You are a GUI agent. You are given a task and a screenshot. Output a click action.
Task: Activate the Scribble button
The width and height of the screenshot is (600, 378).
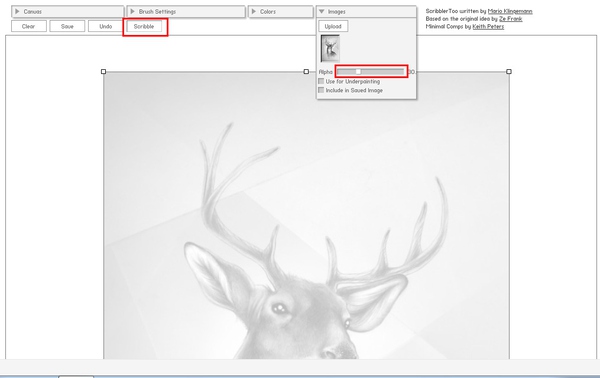coord(144,26)
